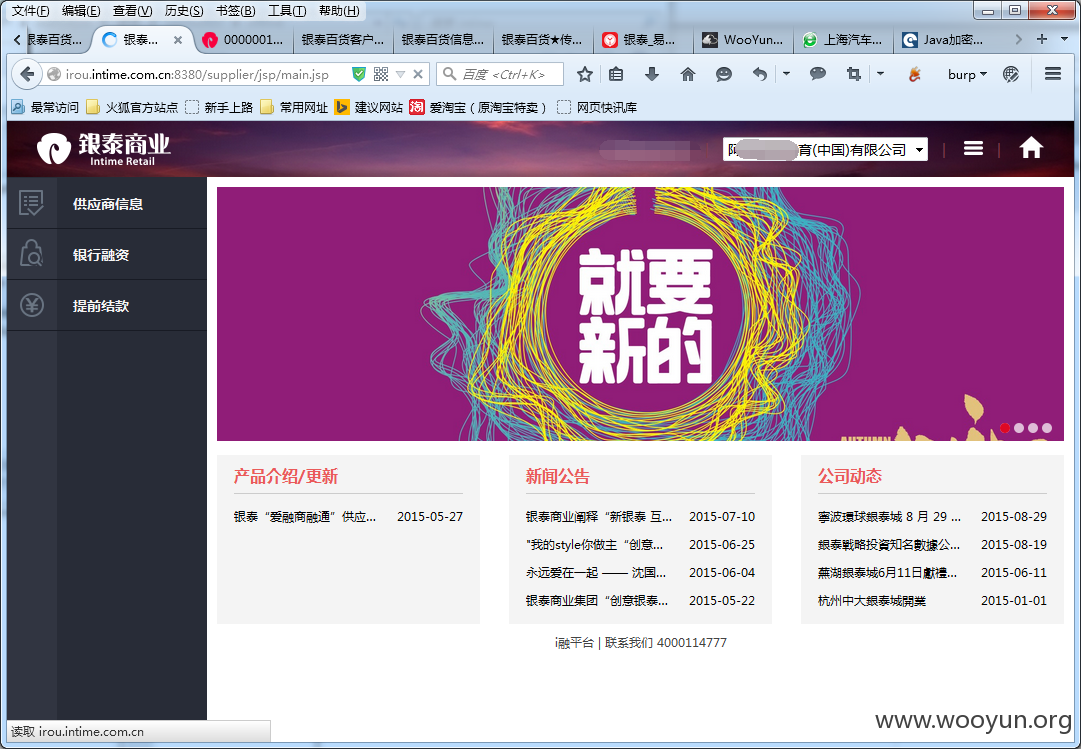This screenshot has height=749, width=1081.
Task: Open the 书签(B) menu
Action: [x=235, y=11]
